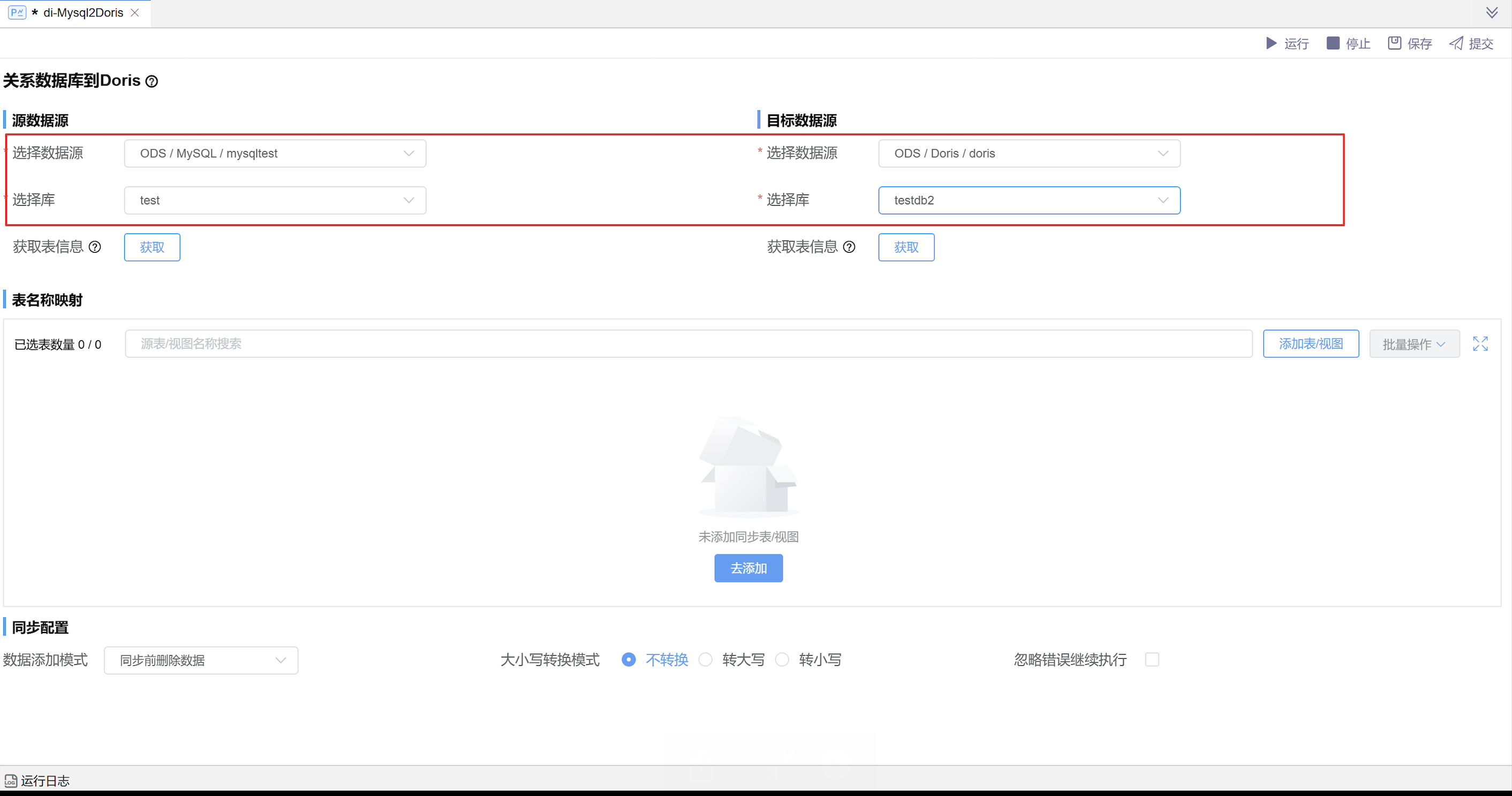Open the 运行日志 log panel icon

pyautogui.click(x=11, y=781)
